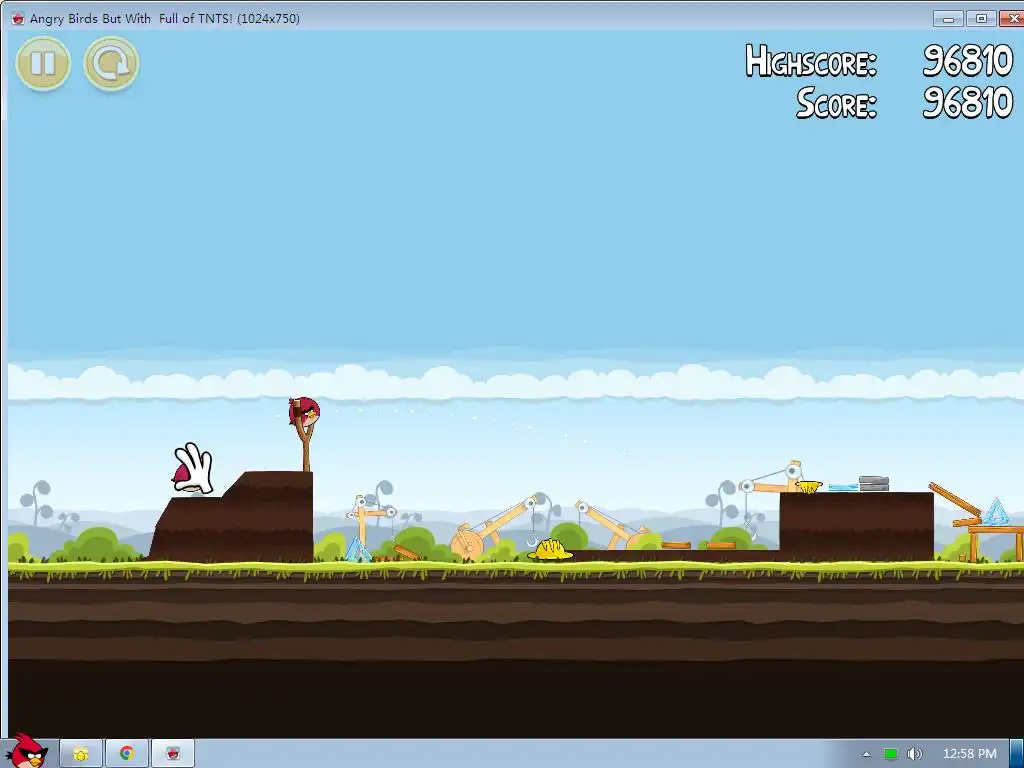Screen dimensions: 1024x768
Task: Click the wooden crane wheel near the center
Action: 466,545
